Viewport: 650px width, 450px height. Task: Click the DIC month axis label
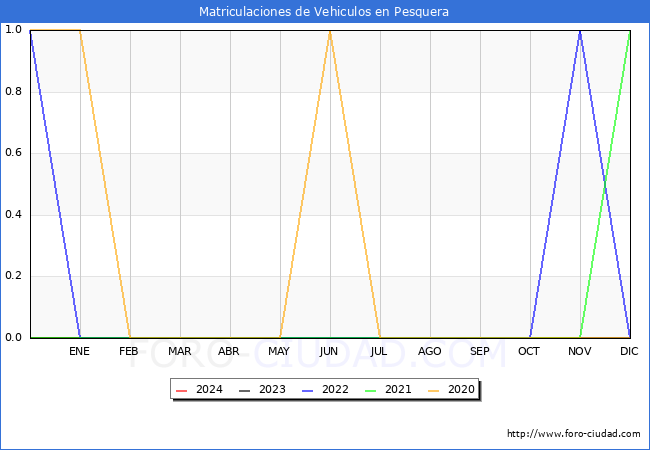point(629,351)
